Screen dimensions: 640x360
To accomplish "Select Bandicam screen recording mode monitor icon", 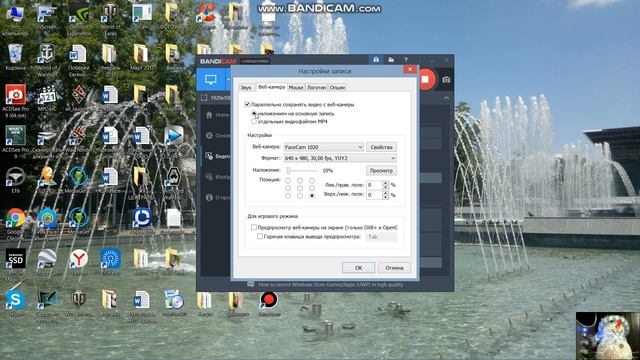I will (x=211, y=80).
